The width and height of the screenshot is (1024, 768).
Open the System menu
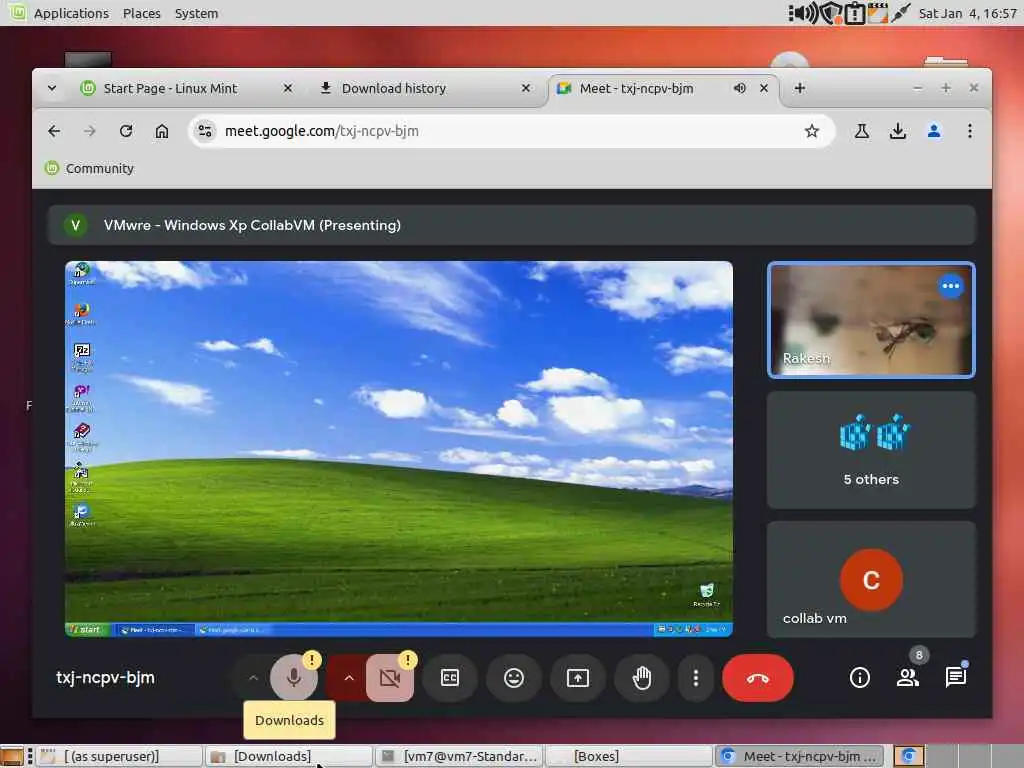click(x=197, y=13)
